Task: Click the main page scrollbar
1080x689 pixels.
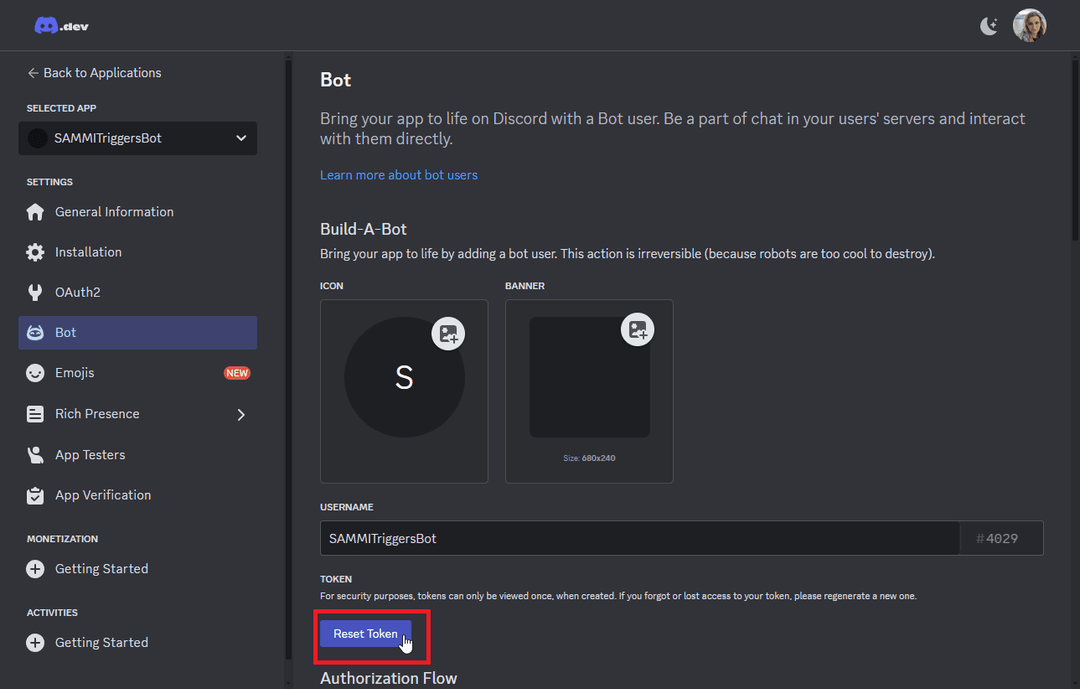Action: [x=1076, y=150]
